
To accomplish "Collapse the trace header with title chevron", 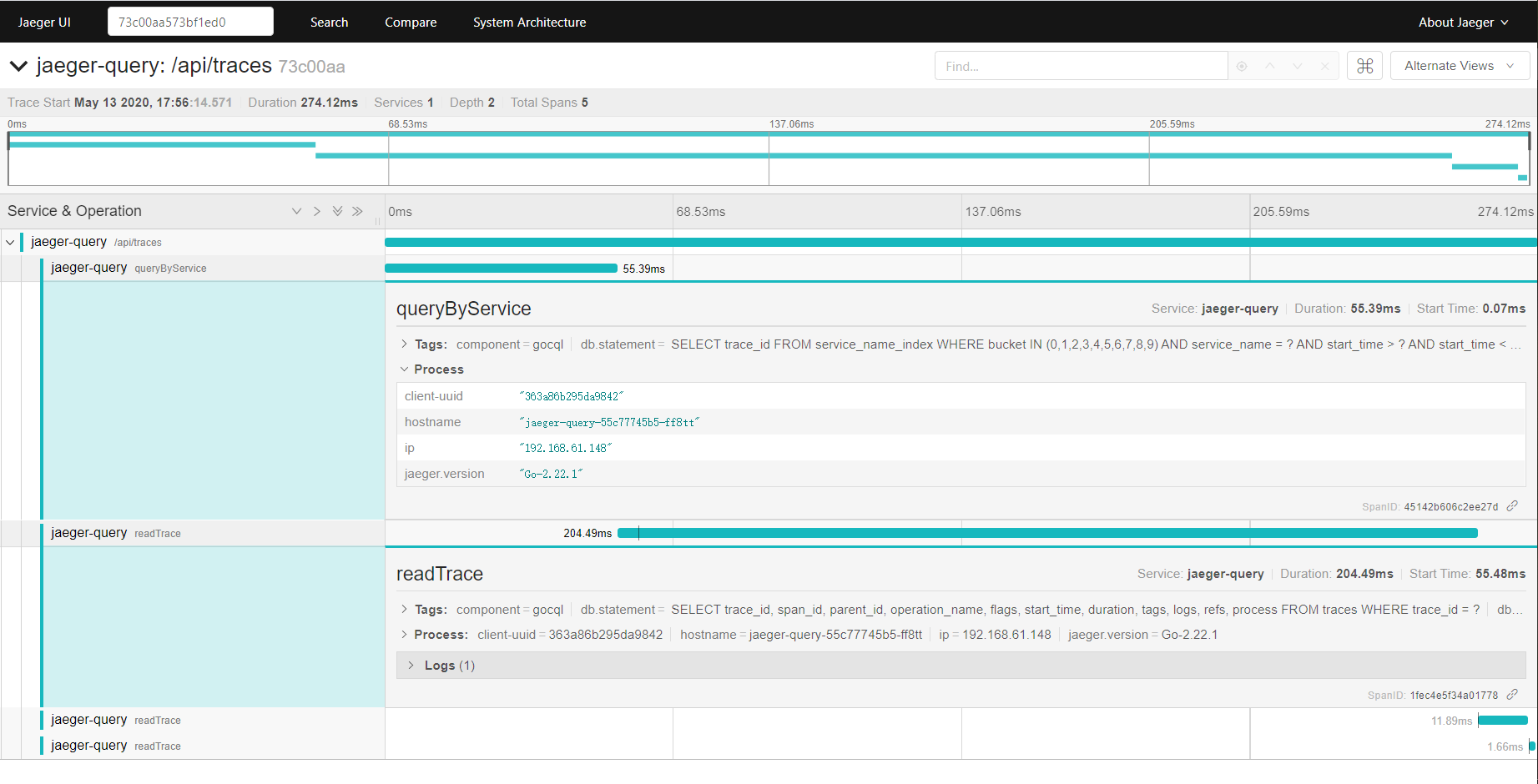I will (18, 66).
